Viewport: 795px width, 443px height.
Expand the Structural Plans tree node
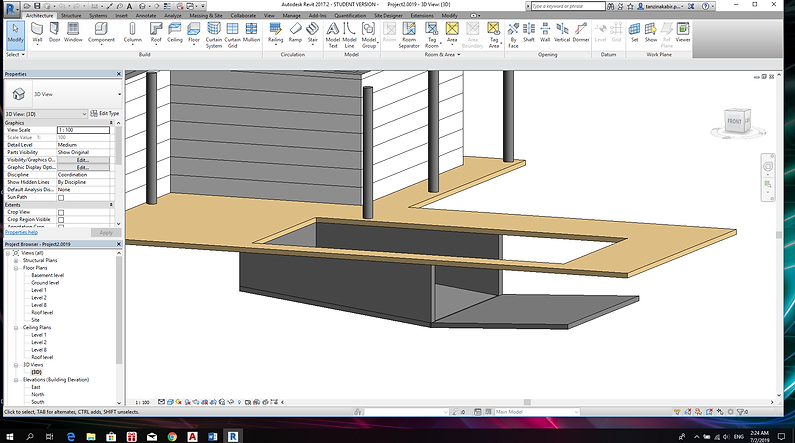tap(16, 261)
